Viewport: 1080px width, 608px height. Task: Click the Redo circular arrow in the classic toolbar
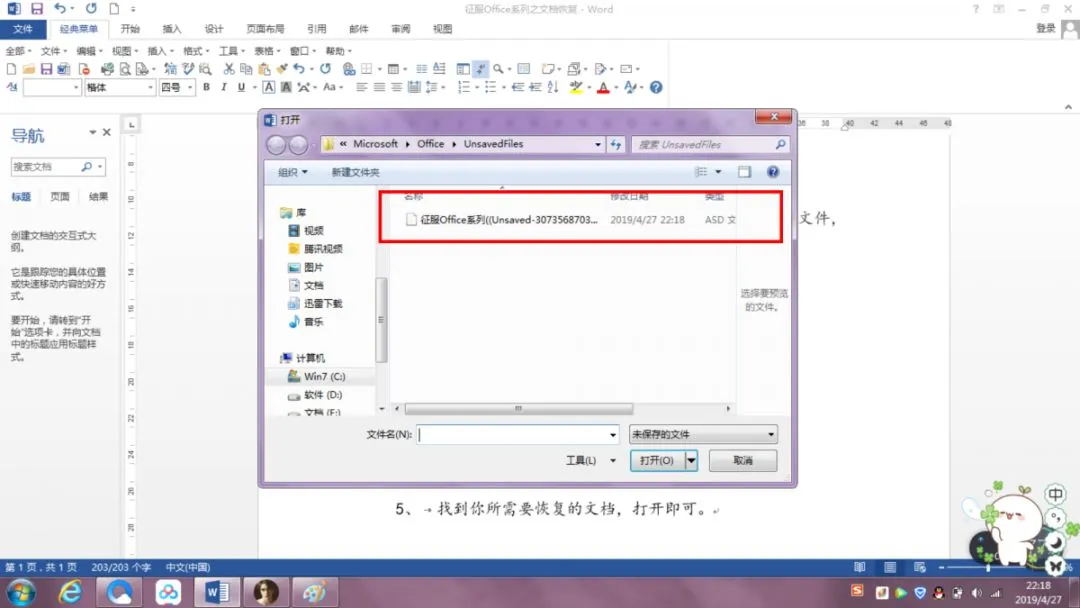[326, 69]
